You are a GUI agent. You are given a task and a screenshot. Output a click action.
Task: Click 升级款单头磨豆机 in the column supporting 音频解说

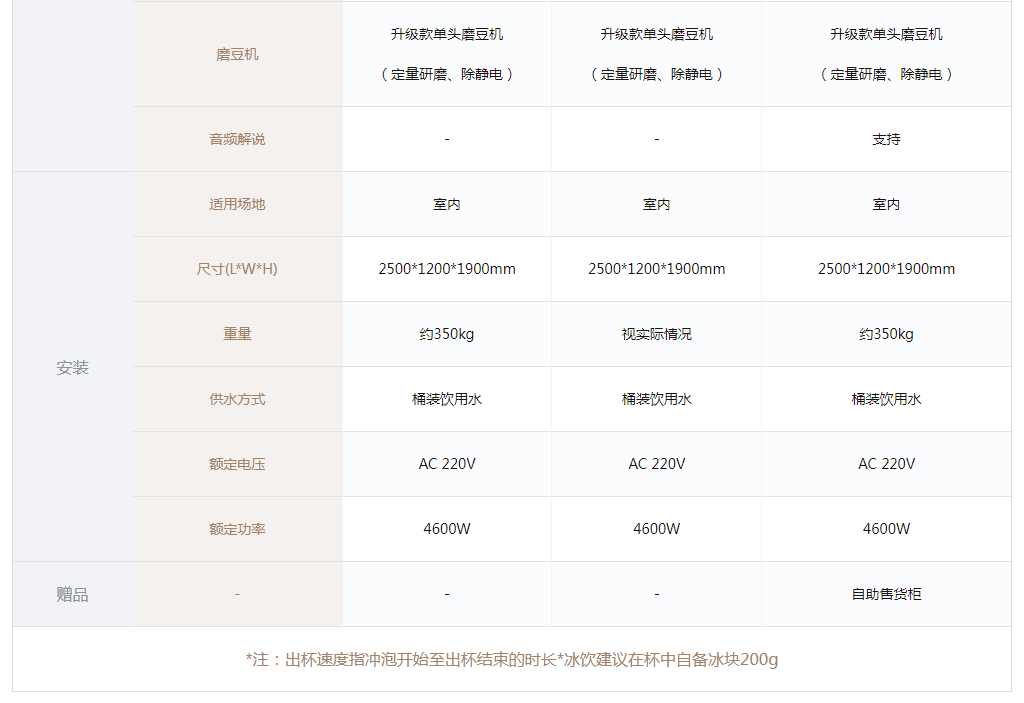(886, 34)
